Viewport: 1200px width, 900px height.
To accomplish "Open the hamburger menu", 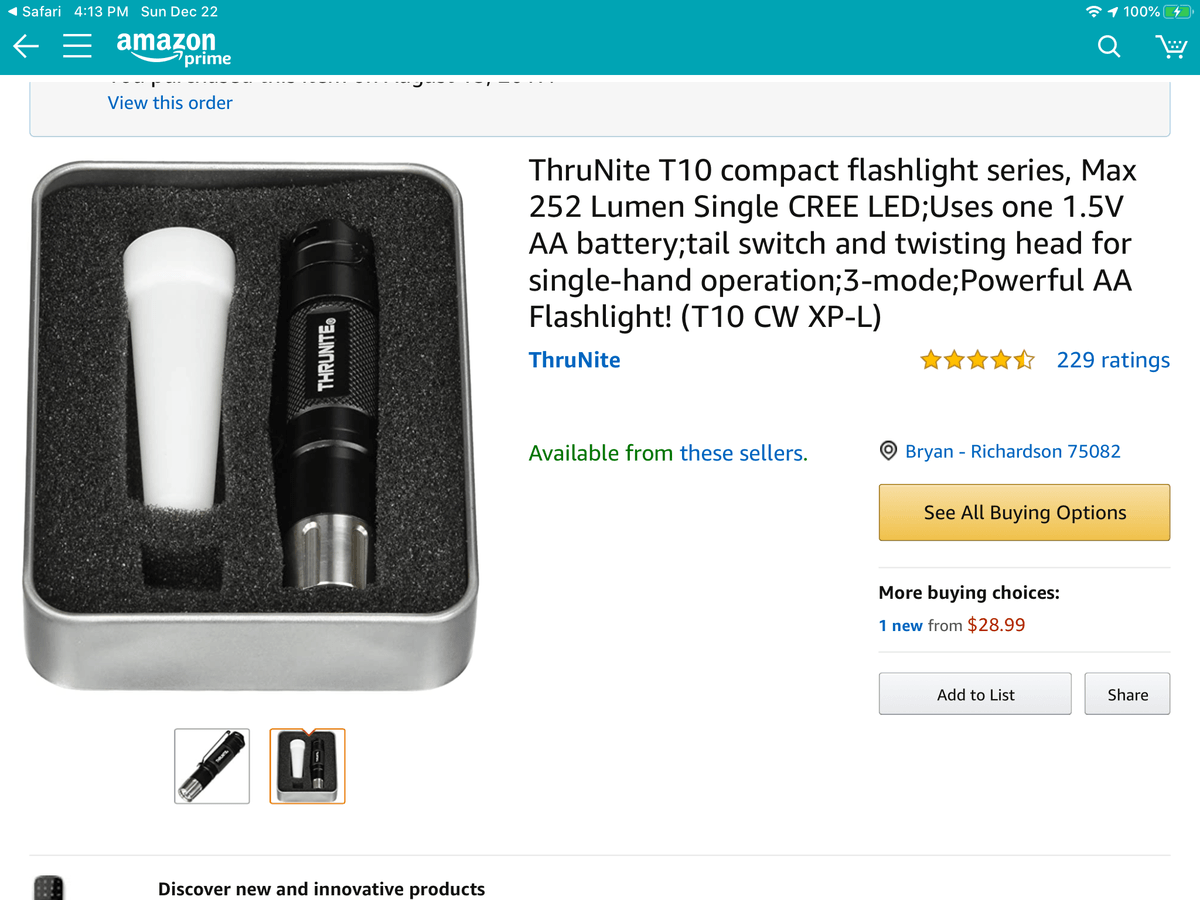I will [x=78, y=46].
